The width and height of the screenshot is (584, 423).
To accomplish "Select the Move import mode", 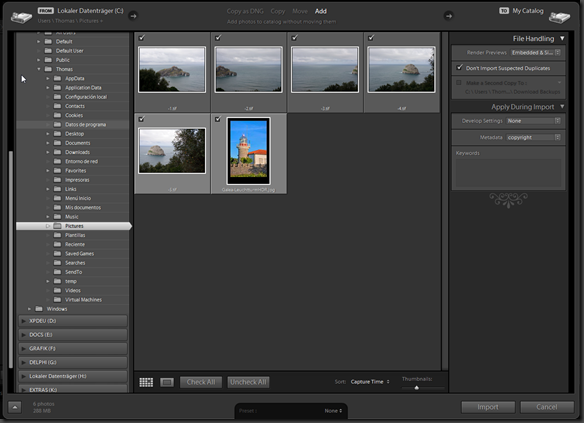I will point(300,11).
